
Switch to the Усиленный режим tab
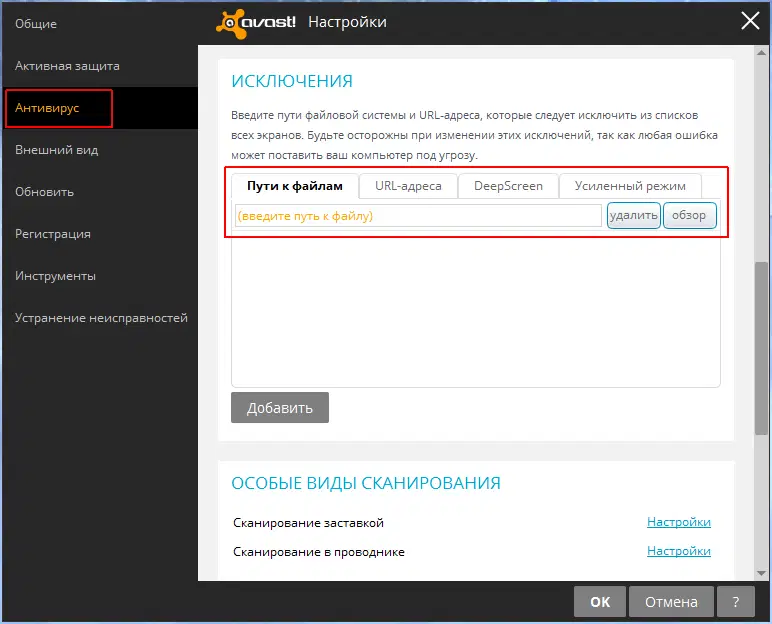[630, 186]
